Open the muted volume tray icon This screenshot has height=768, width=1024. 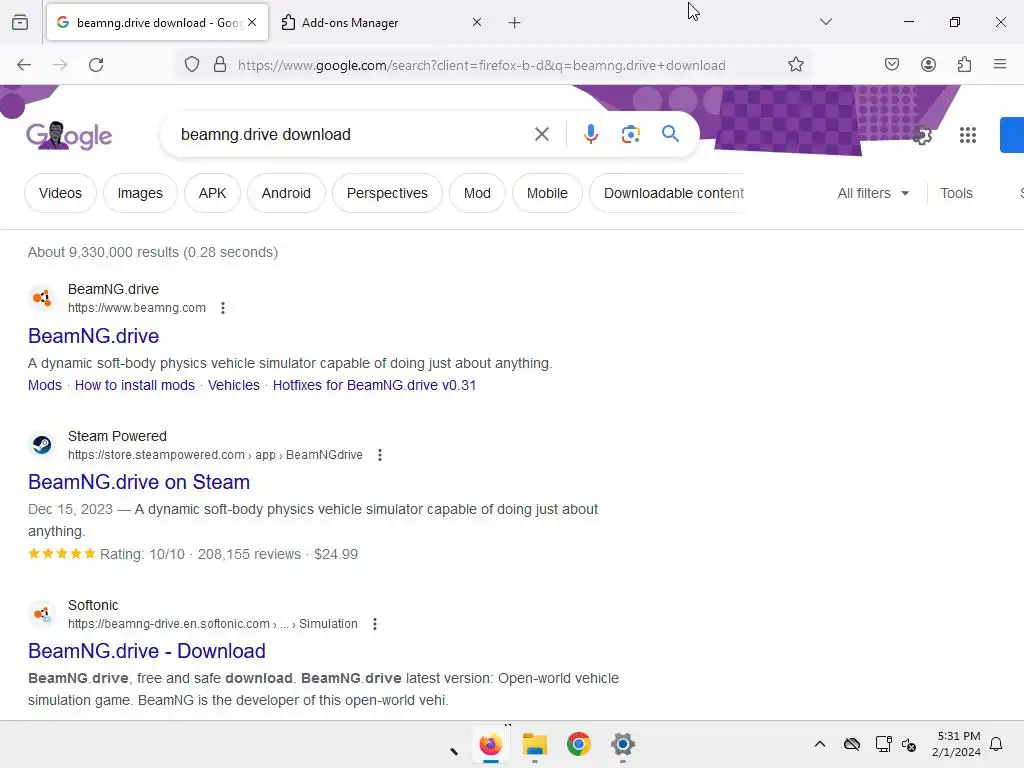[908, 744]
